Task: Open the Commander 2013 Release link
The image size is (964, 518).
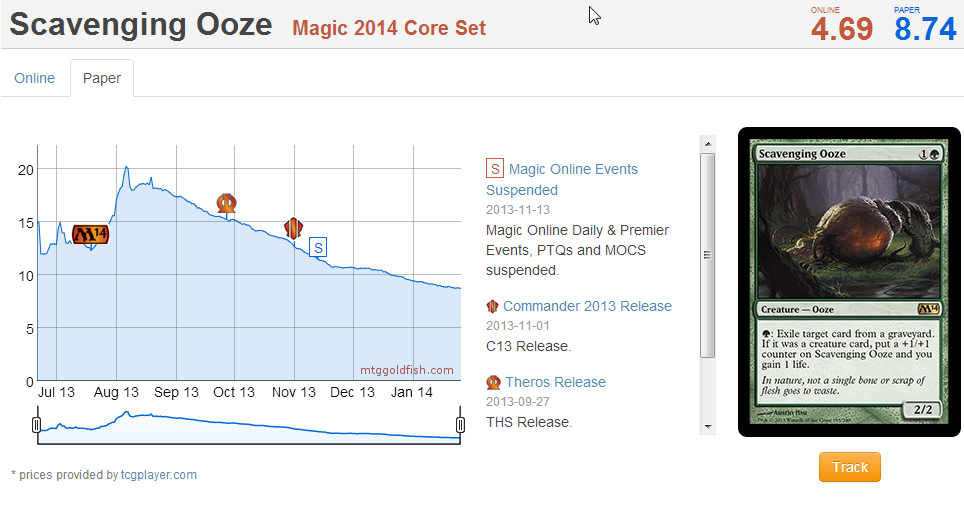Action: 587,306
